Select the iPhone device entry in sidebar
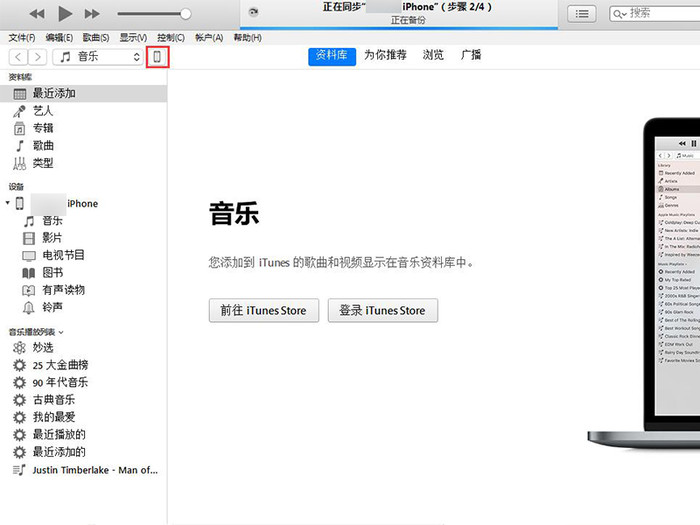The image size is (700, 525). point(83,203)
